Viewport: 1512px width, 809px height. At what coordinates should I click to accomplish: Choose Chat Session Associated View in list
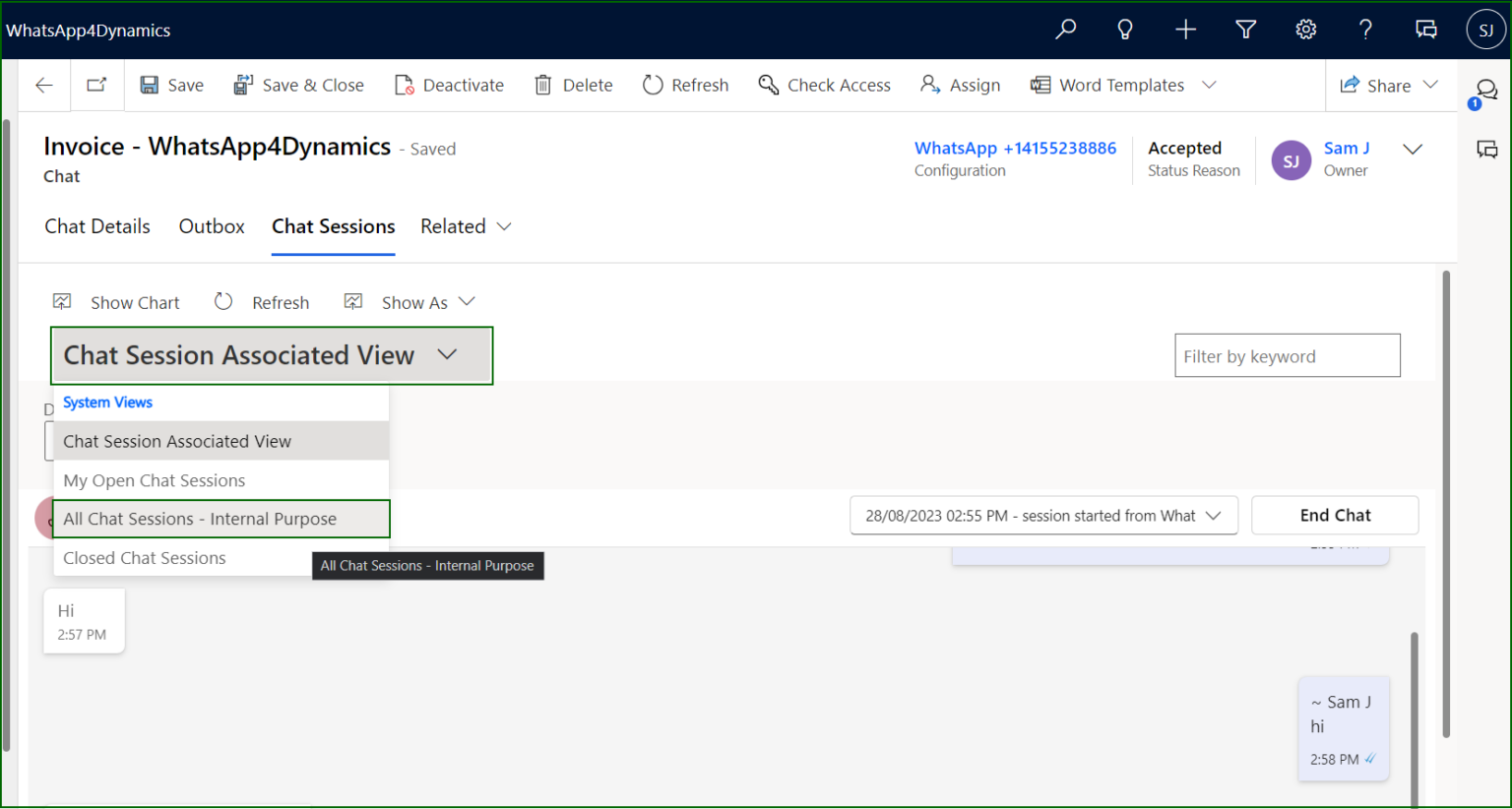click(221, 441)
